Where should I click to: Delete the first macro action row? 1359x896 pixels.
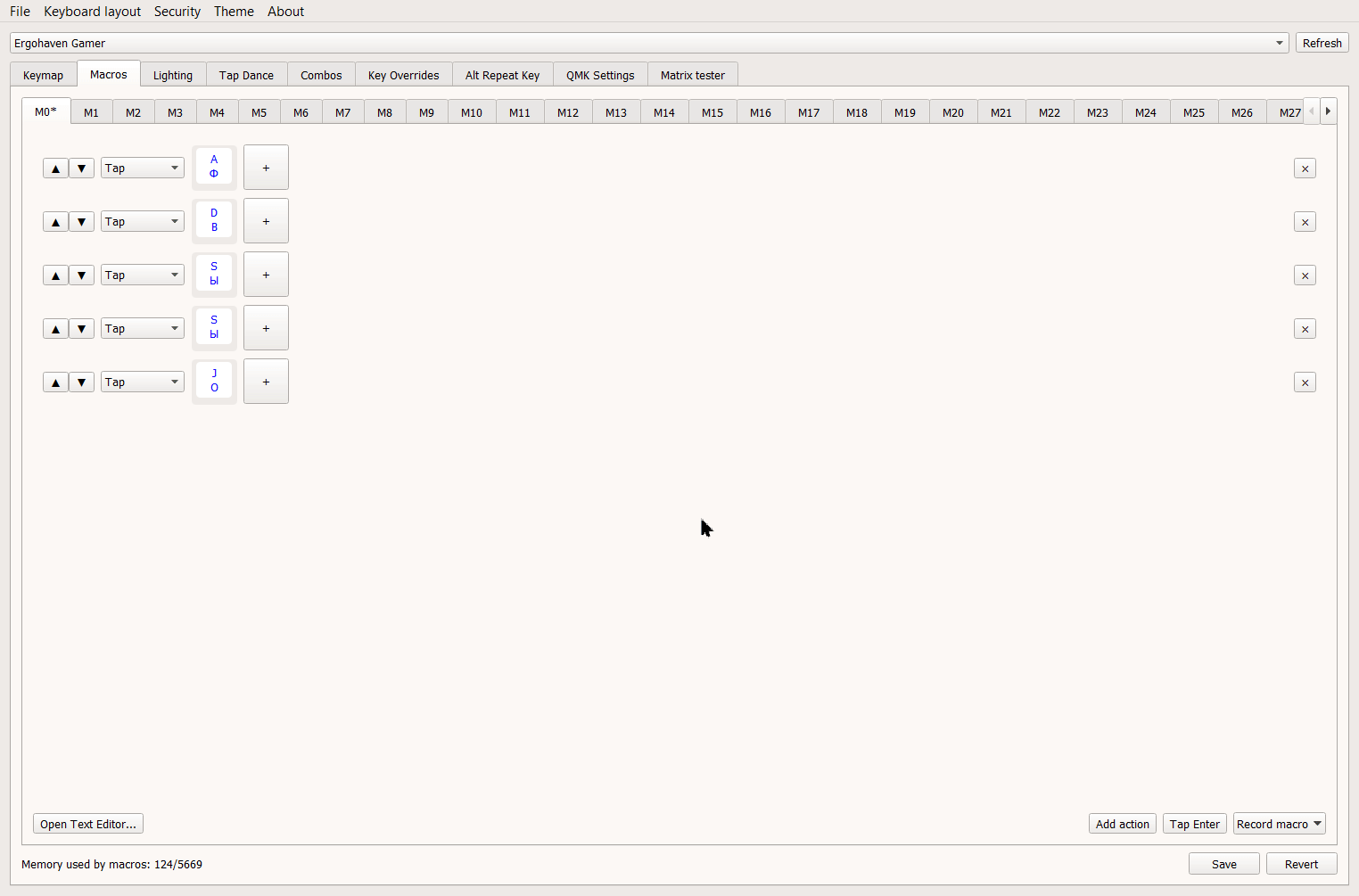[x=1305, y=169]
